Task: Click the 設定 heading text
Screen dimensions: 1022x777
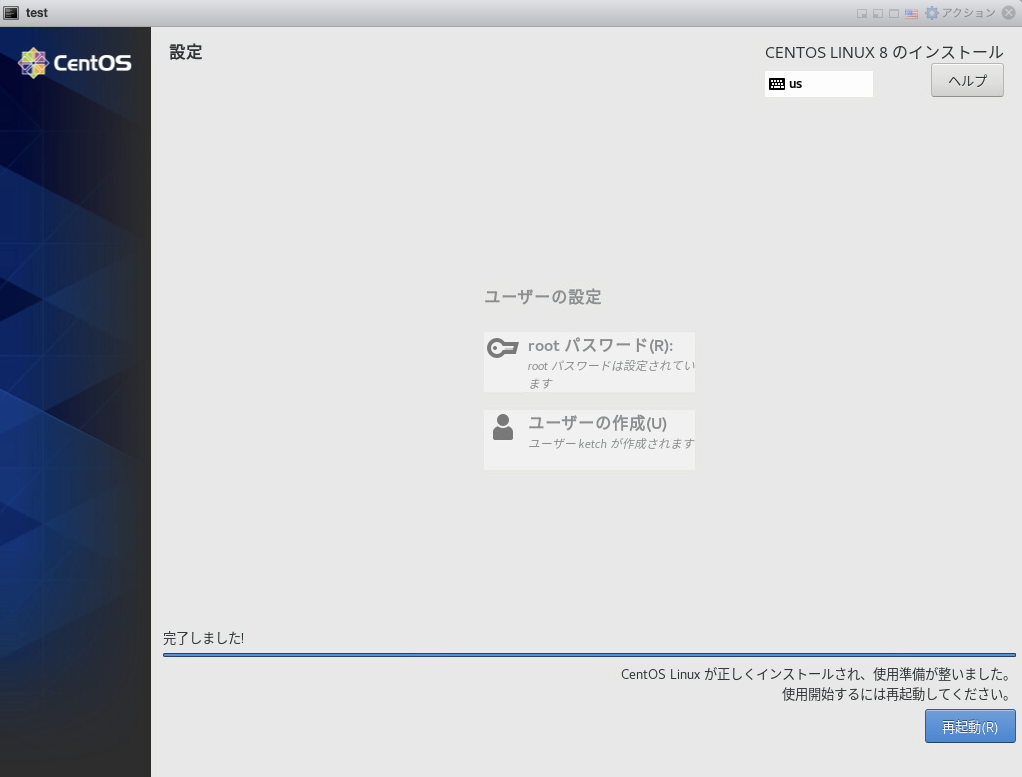Action: 186,52
